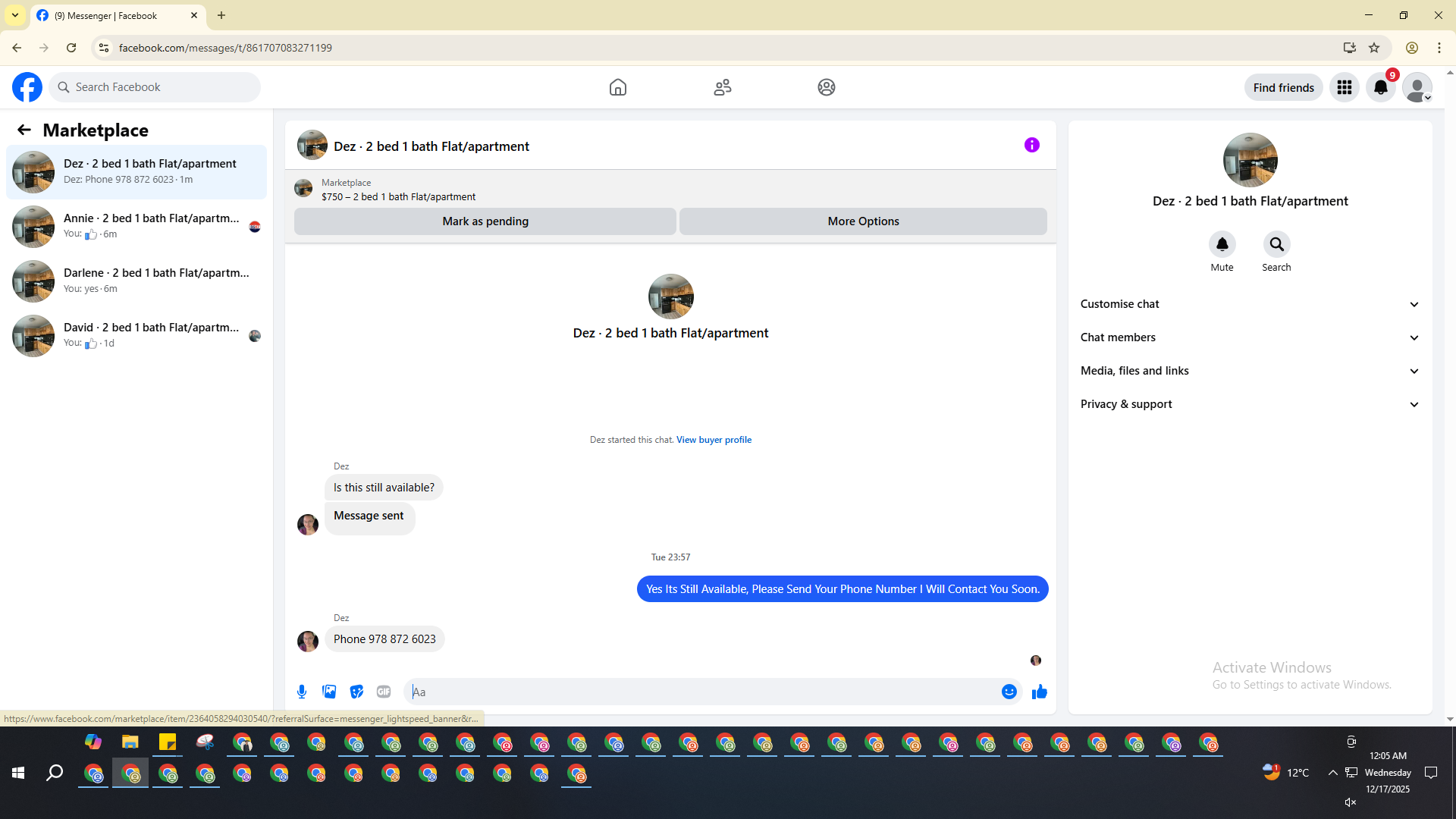The height and width of the screenshot is (819, 1456).
Task: Reload the browser page
Action: click(x=71, y=48)
